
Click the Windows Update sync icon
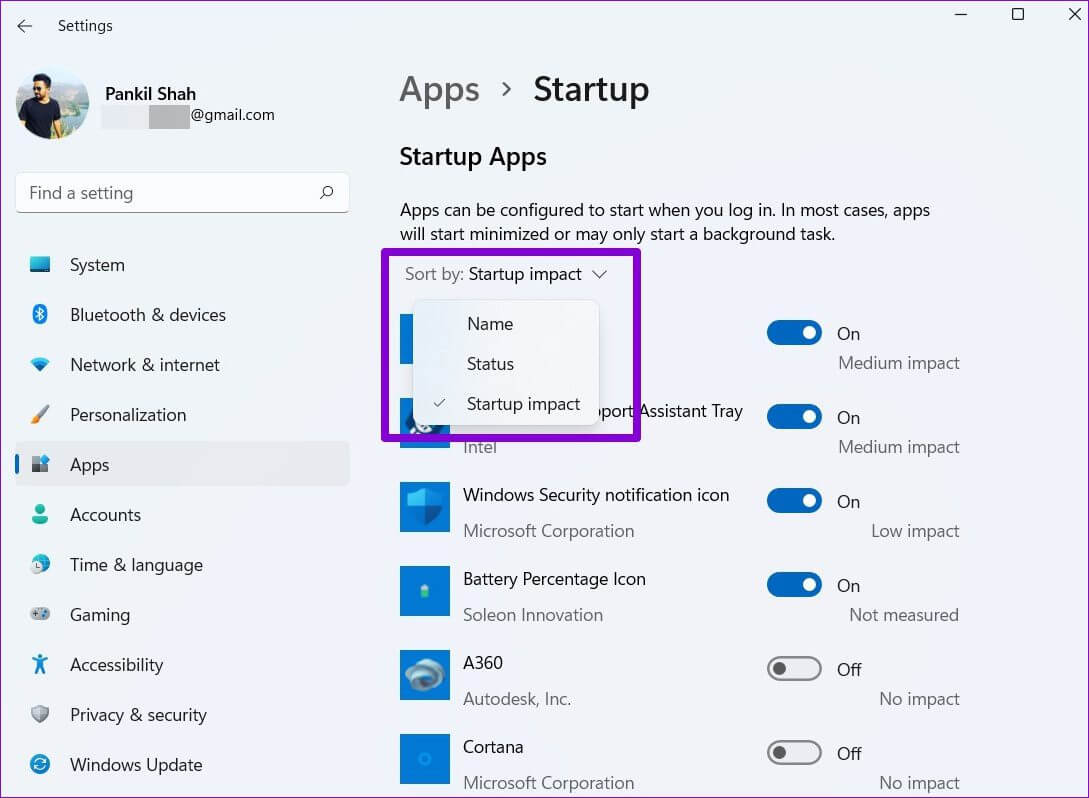click(40, 764)
